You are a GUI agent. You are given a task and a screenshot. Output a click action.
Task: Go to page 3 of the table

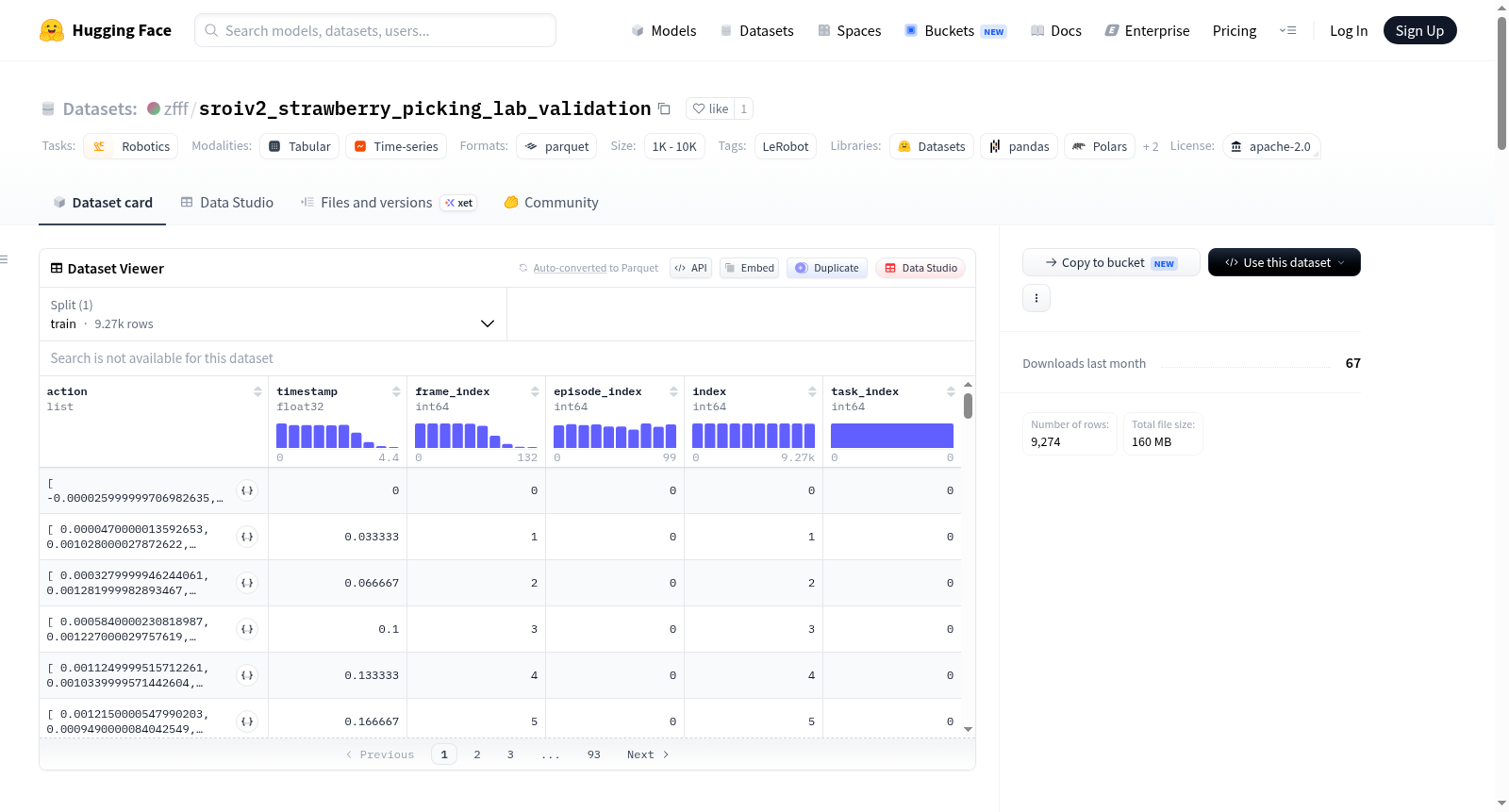click(x=510, y=754)
